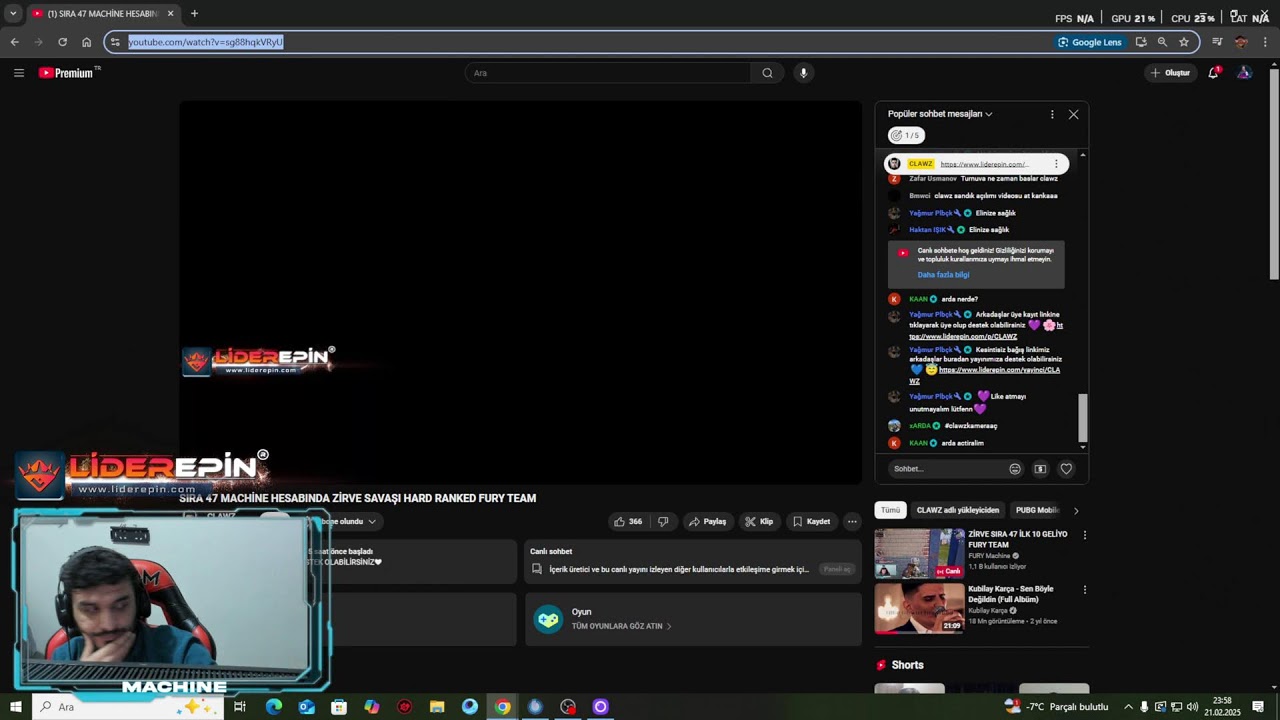This screenshot has height=720, width=1280.
Task: Open options for ZİRVE SIRA 47 video
Action: (x=1084, y=535)
